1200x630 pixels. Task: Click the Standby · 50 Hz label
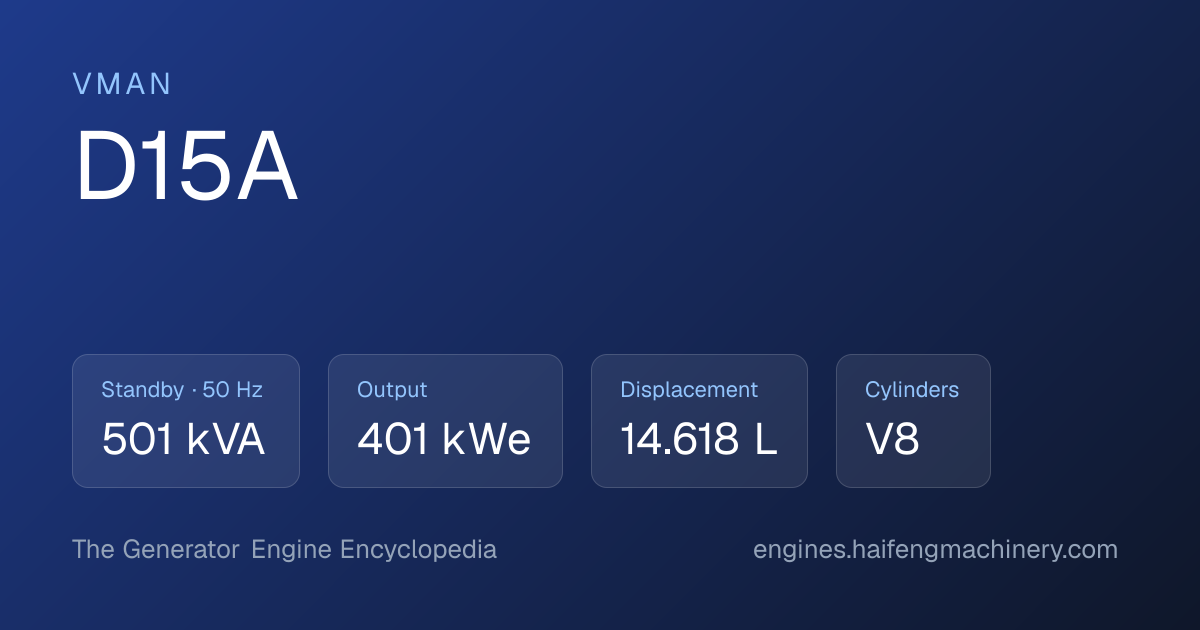click(182, 390)
